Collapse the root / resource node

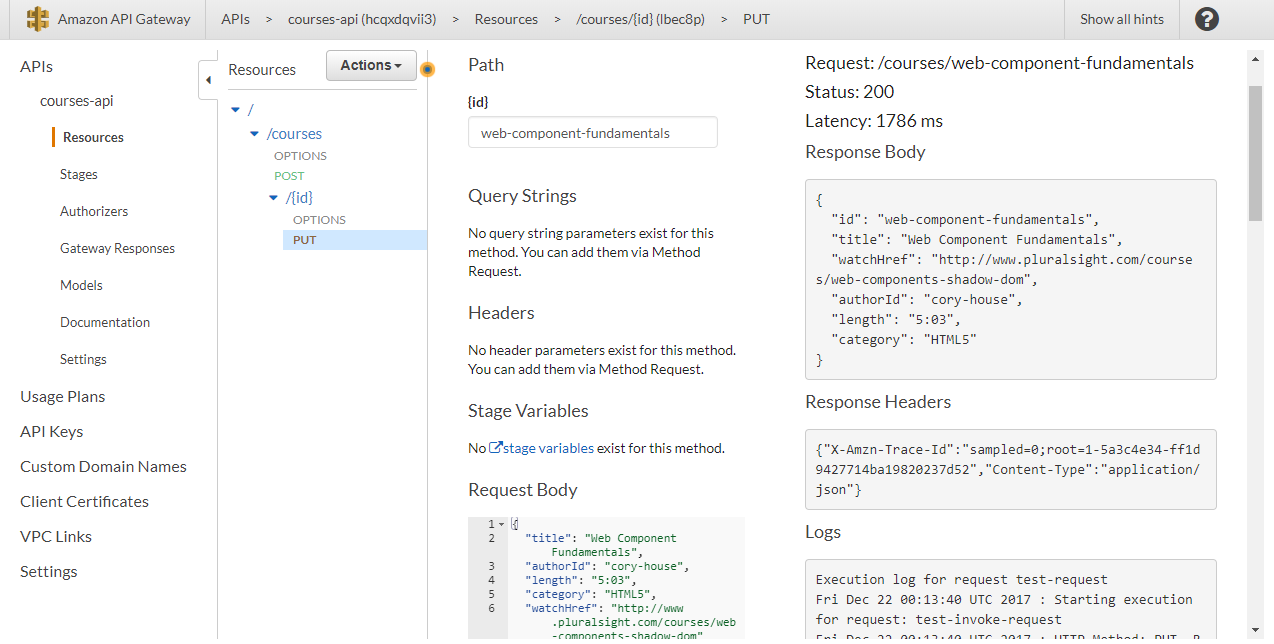(x=235, y=110)
